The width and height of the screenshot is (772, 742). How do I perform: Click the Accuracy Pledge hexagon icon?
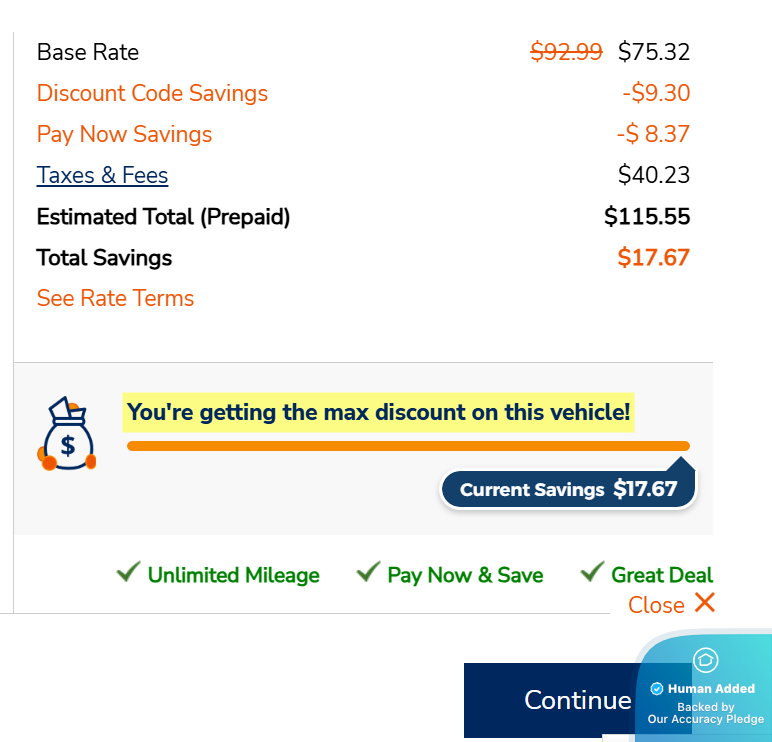point(705,660)
